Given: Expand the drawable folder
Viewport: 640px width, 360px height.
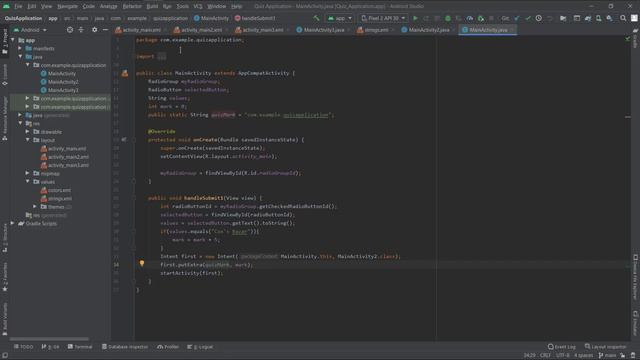Looking at the screenshot, I should tap(27, 132).
